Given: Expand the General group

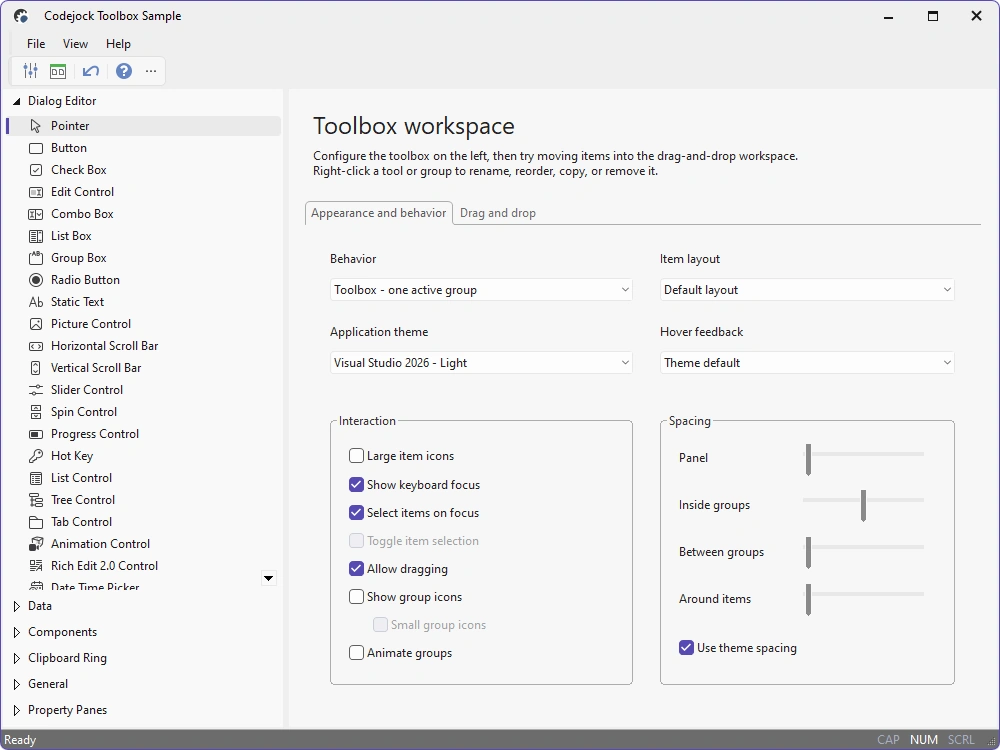Looking at the screenshot, I should 17,684.
